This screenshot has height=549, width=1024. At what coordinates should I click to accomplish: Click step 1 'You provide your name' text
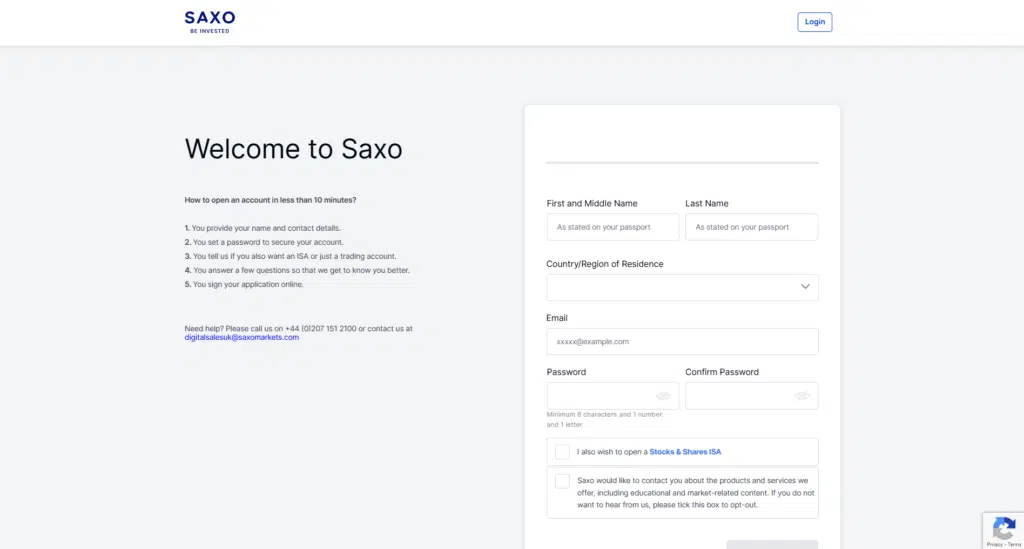tap(263, 228)
